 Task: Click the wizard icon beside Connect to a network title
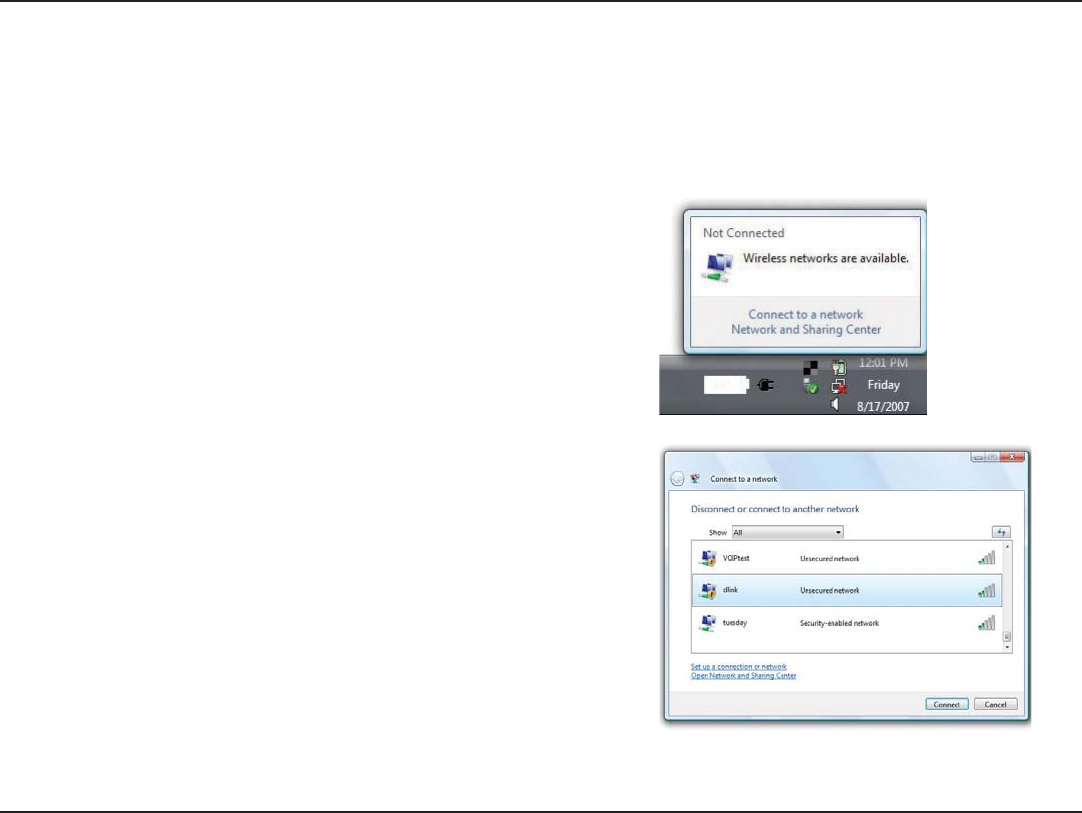click(x=695, y=478)
